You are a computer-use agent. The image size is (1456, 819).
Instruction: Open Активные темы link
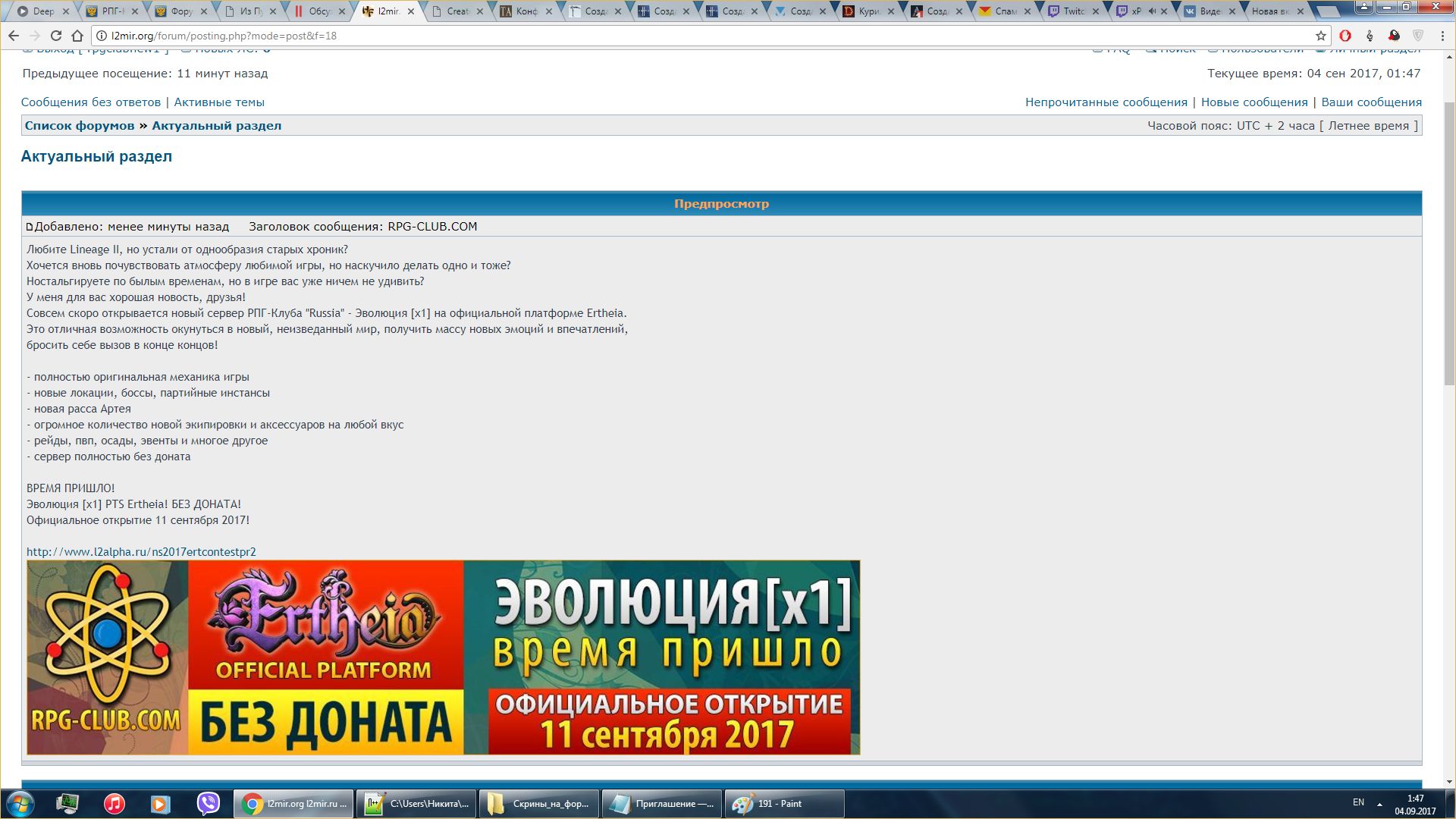(219, 102)
